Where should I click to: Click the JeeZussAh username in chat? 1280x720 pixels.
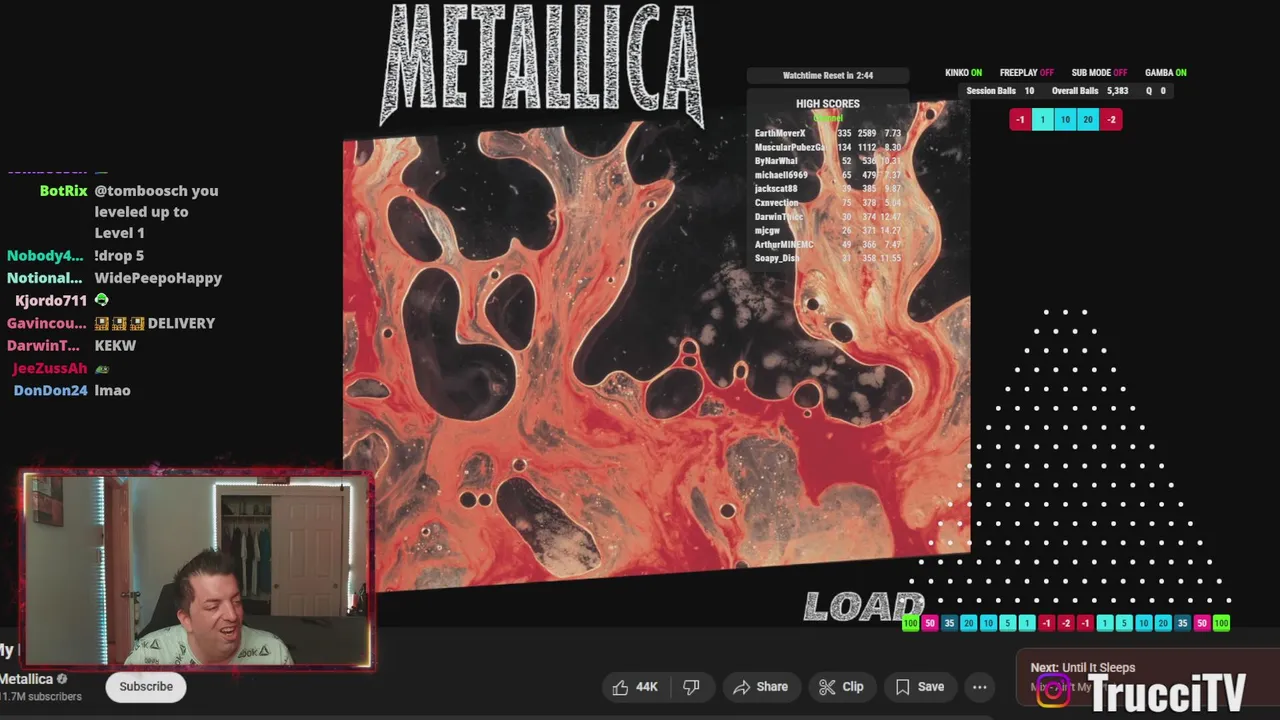[x=50, y=369]
